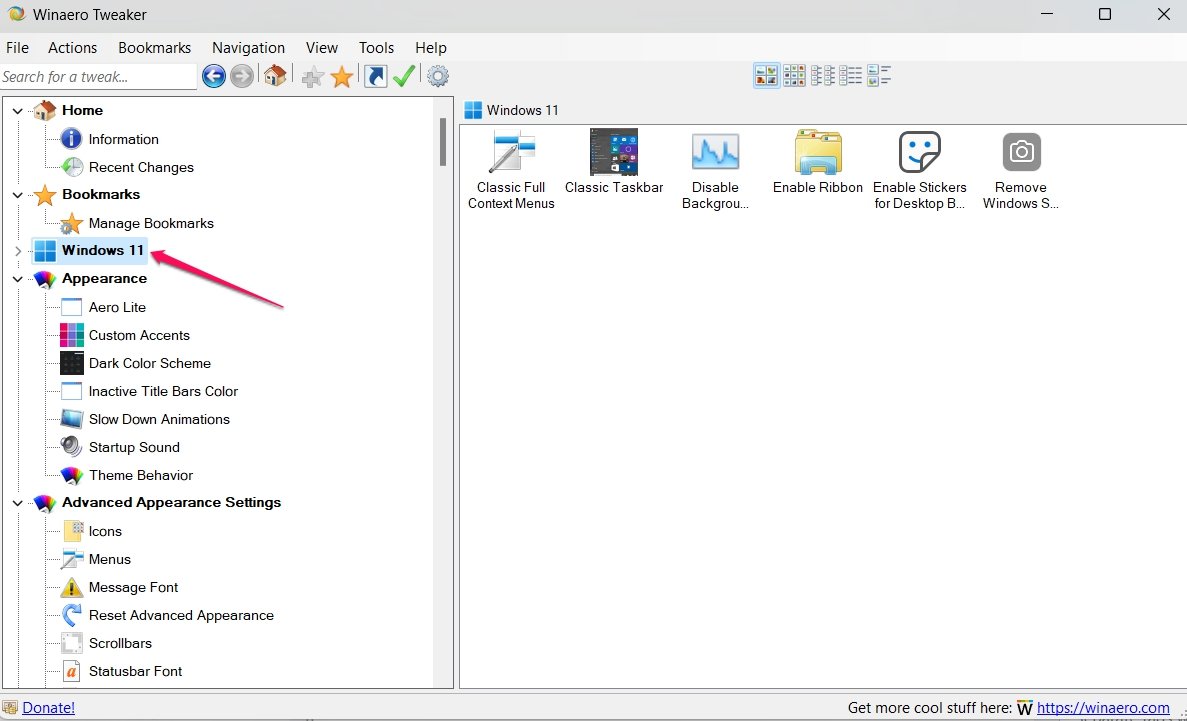Open the https://winaero.com link
The width and height of the screenshot is (1187, 721).
[1103, 707]
